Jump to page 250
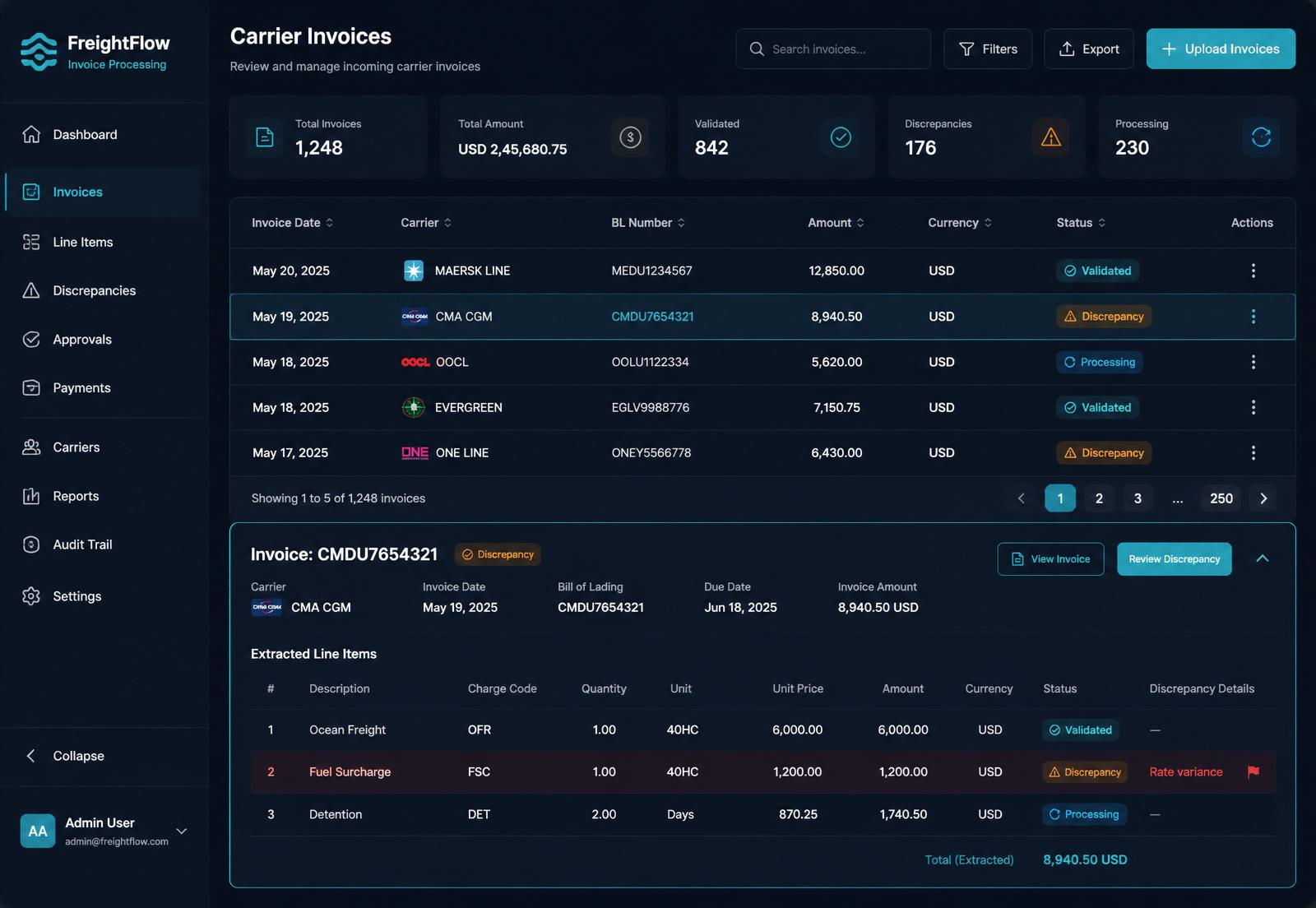 (1221, 498)
